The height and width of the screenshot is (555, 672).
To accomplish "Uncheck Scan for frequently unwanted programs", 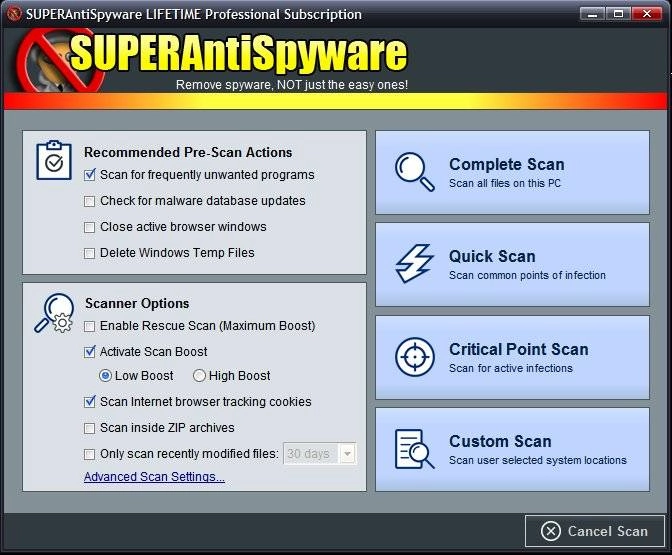I will click(90, 175).
